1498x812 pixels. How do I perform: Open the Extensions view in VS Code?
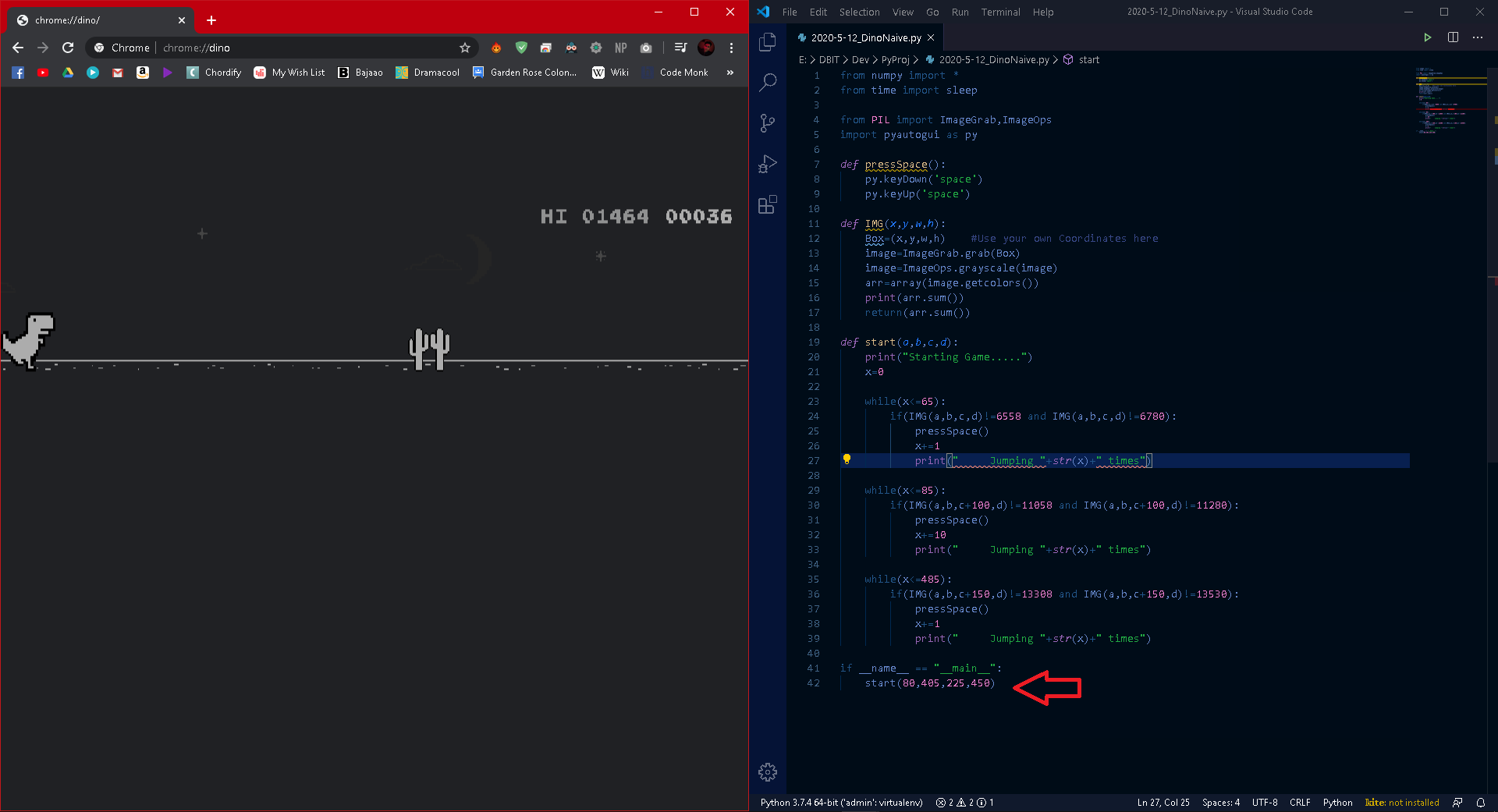click(x=768, y=204)
